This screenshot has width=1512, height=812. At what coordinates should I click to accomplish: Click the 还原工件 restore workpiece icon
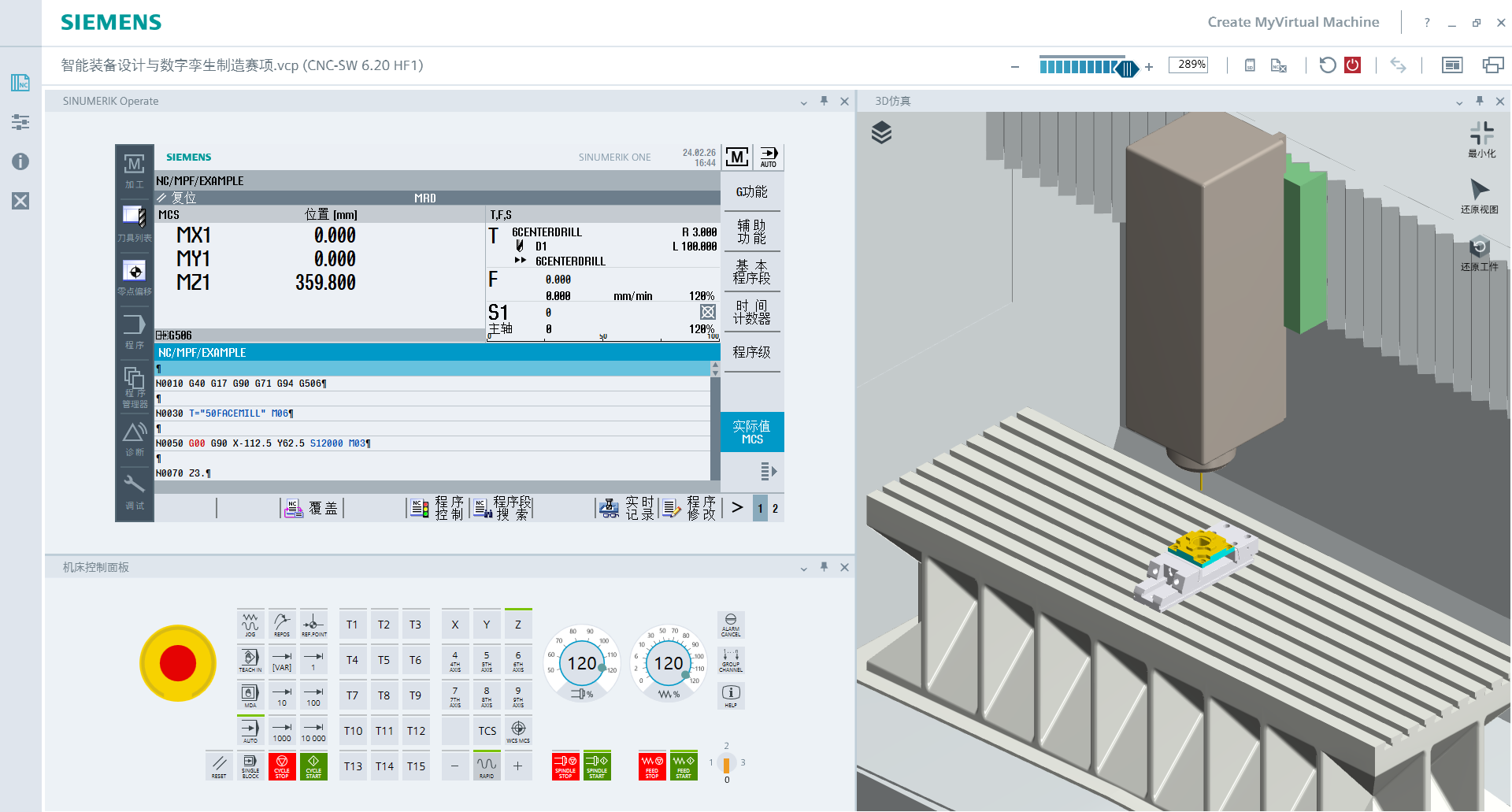click(1479, 253)
